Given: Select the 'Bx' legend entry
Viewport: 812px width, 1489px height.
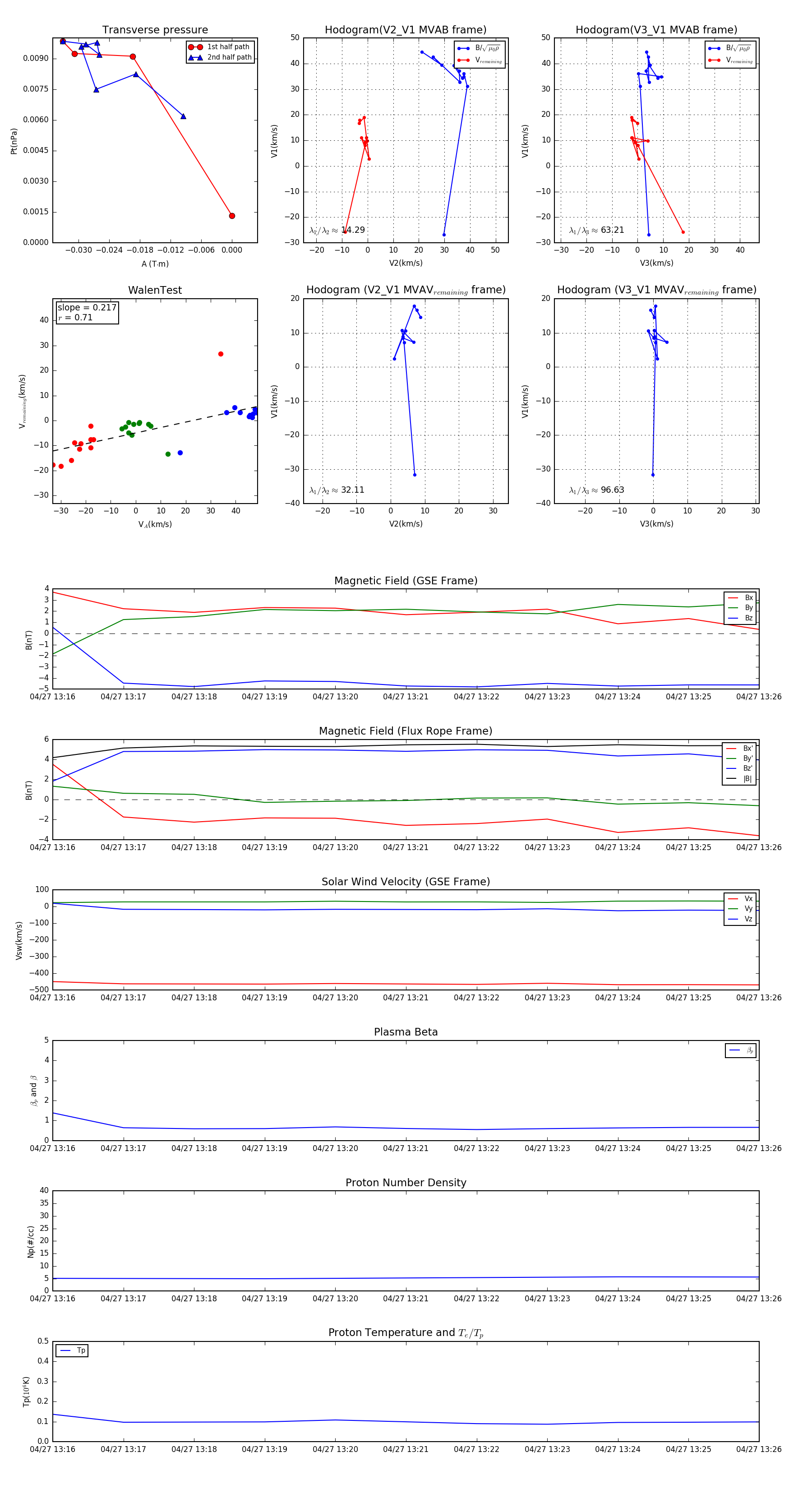Looking at the screenshot, I should pos(740,598).
